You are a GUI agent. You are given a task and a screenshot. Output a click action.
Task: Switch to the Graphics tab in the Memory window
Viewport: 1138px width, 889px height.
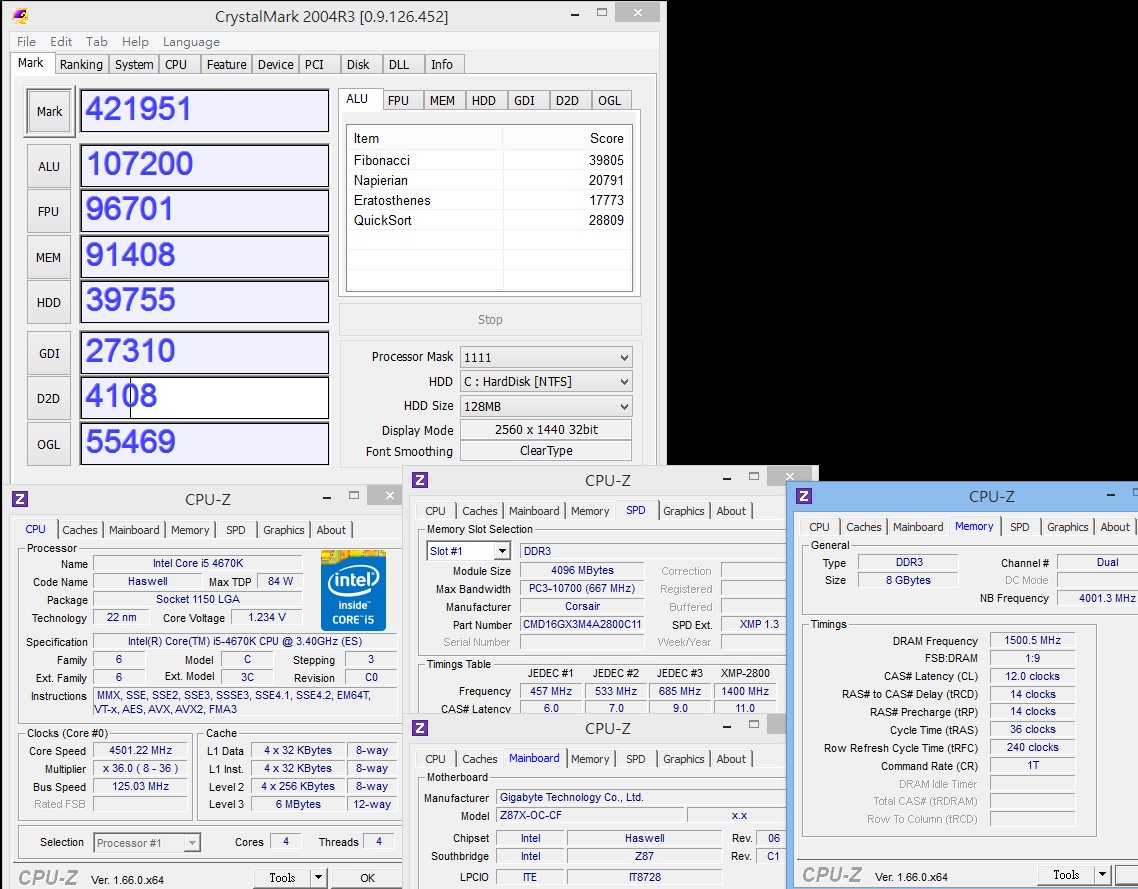coord(1067,527)
